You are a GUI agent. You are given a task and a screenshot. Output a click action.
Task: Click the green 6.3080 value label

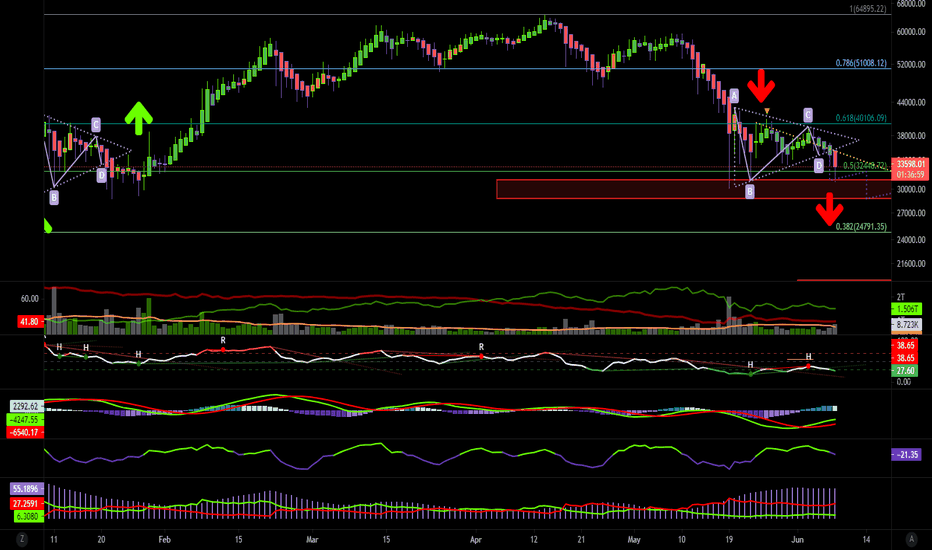[28, 516]
